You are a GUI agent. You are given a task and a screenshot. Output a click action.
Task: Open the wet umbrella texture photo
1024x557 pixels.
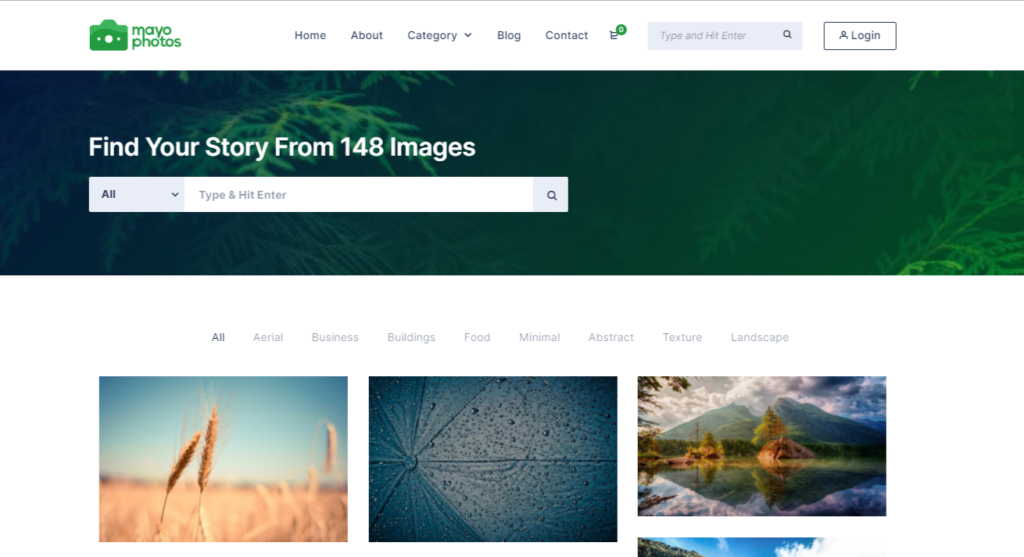pos(493,459)
